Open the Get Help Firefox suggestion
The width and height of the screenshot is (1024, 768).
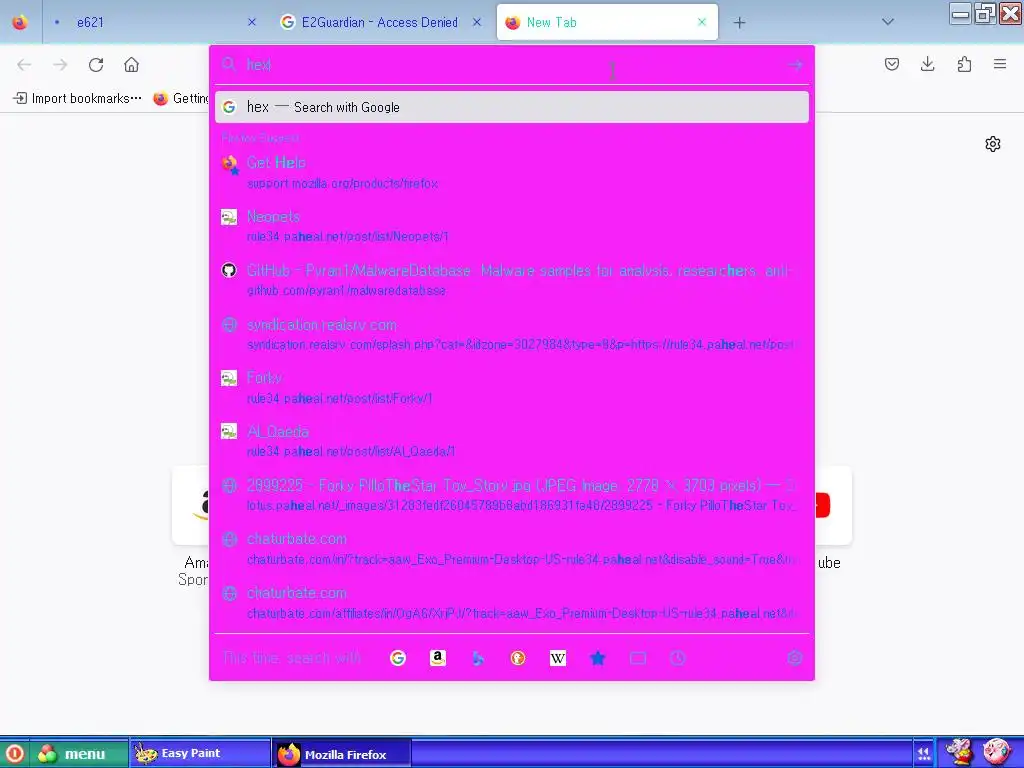512,172
